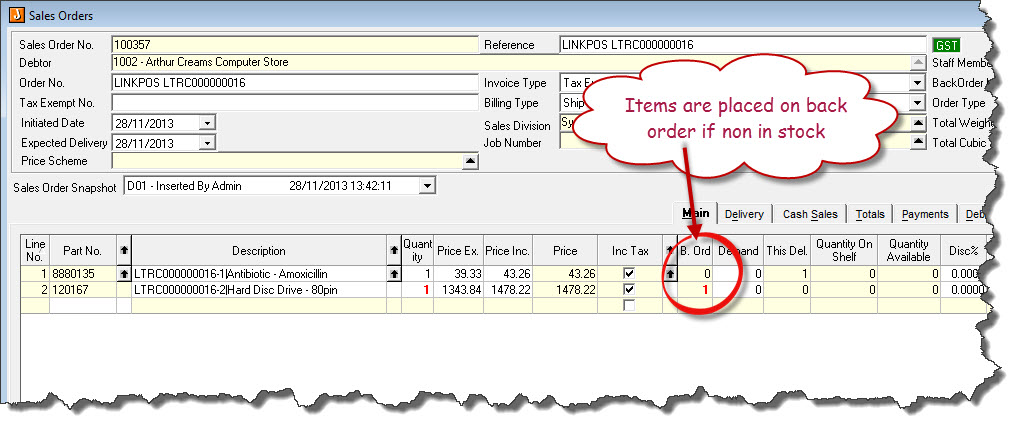Open lookup arrow beside Antibiotic - Amoxicillin description
The height and width of the screenshot is (433, 1023).
coord(393,275)
